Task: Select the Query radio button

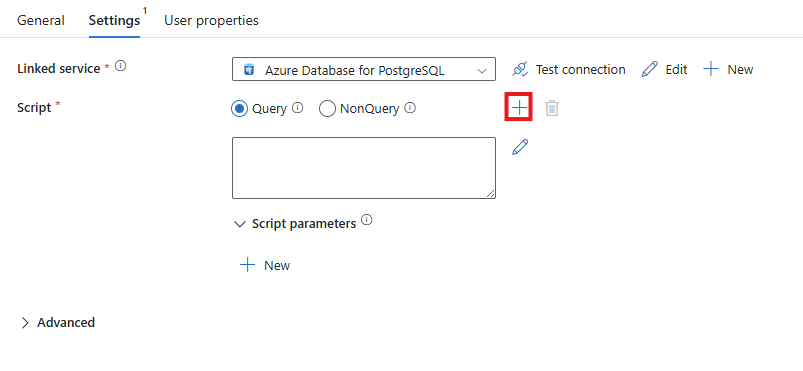Action: pyautogui.click(x=239, y=109)
